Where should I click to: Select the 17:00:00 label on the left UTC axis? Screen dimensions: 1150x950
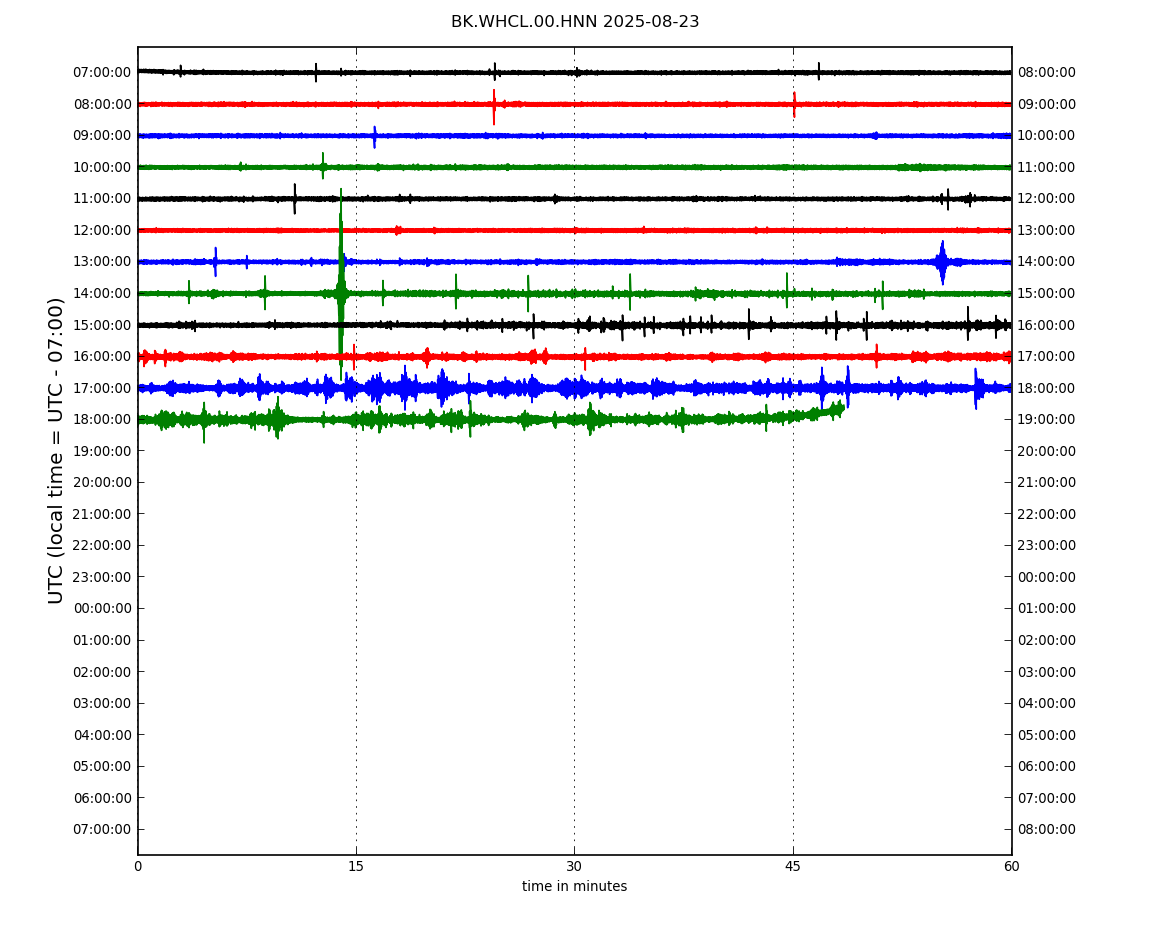pyautogui.click(x=103, y=388)
